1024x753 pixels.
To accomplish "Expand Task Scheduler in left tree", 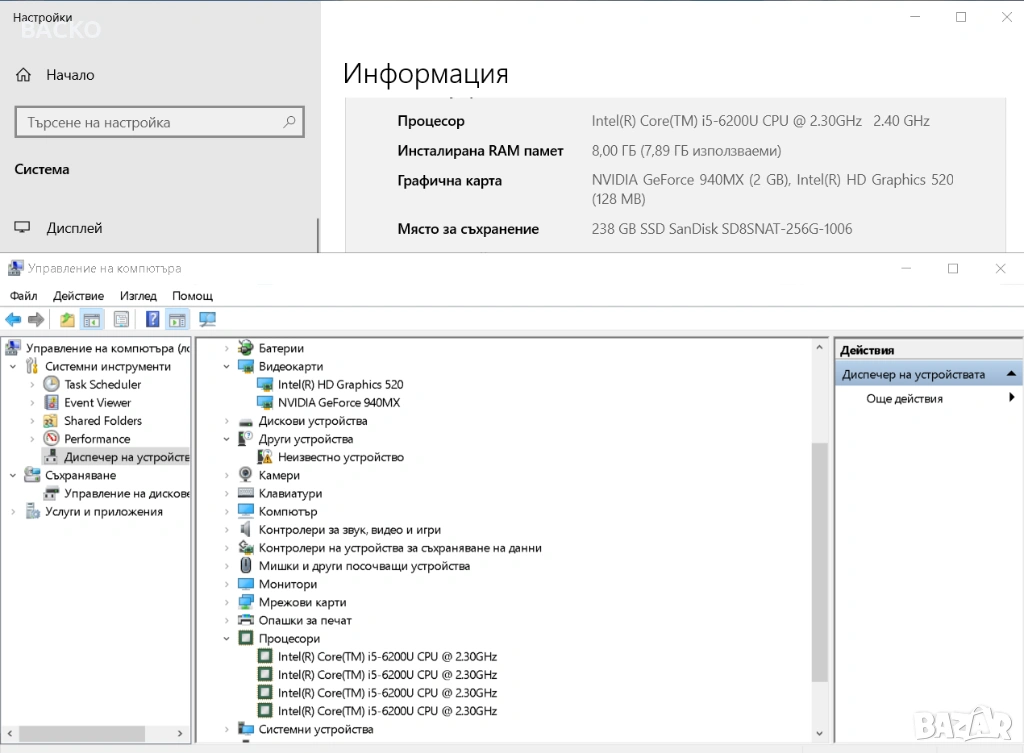I will tap(32, 385).
